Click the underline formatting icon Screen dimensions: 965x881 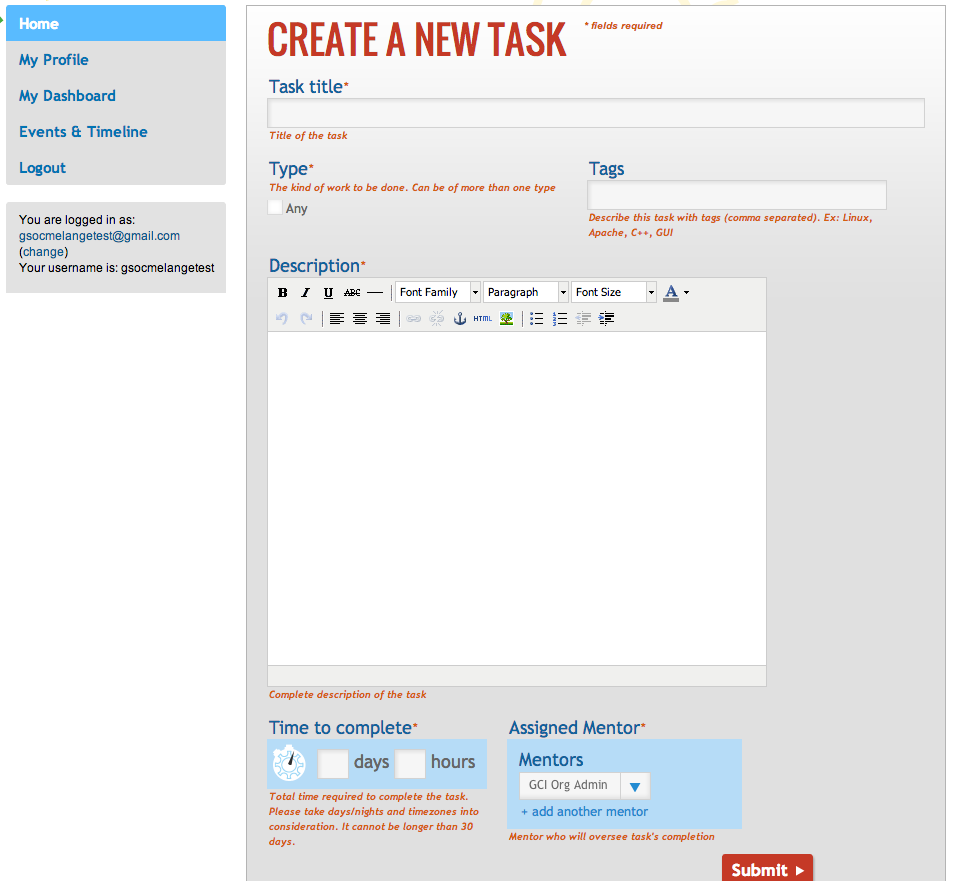328,293
